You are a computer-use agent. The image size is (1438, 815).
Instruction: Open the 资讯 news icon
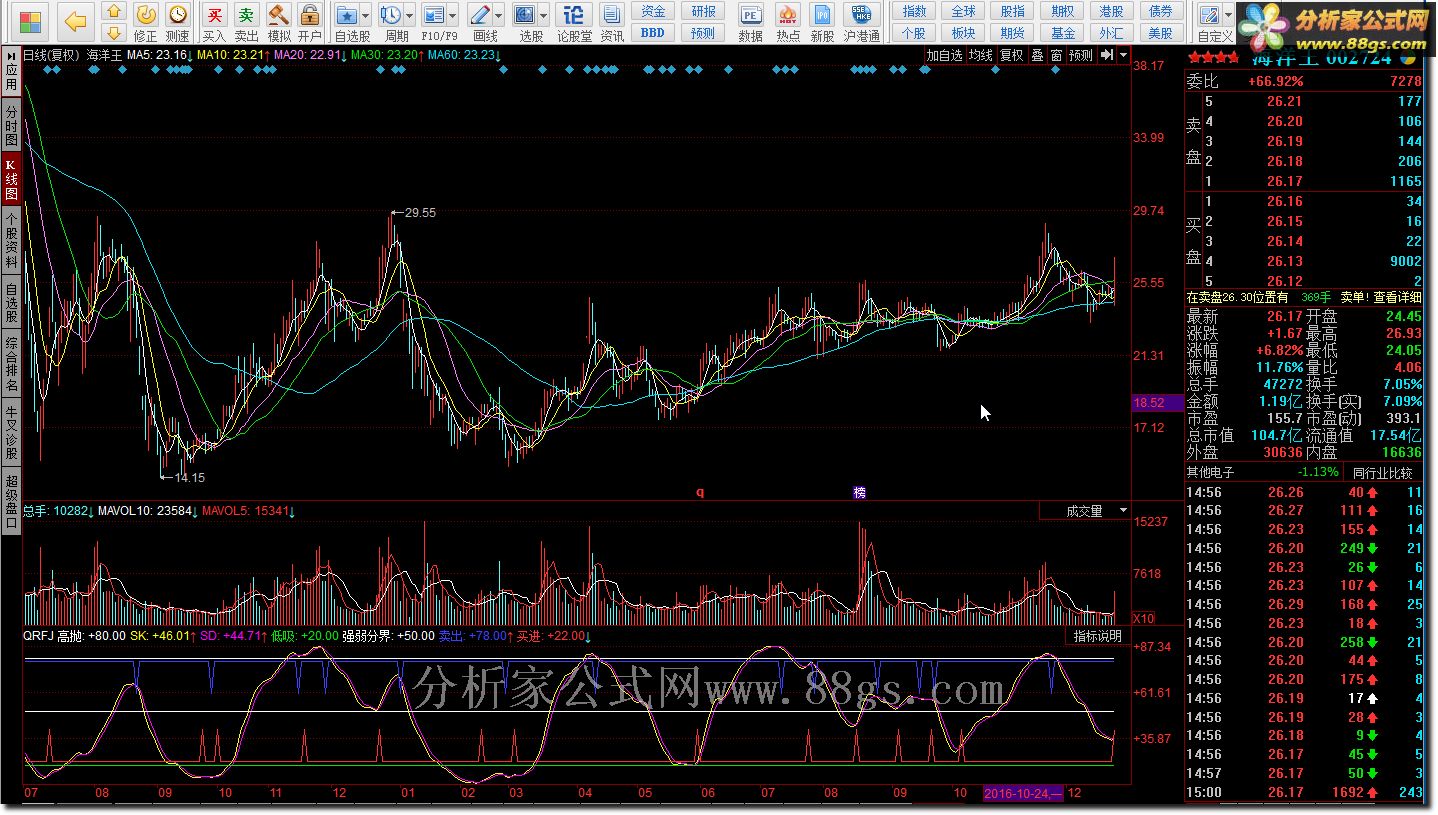(x=612, y=22)
